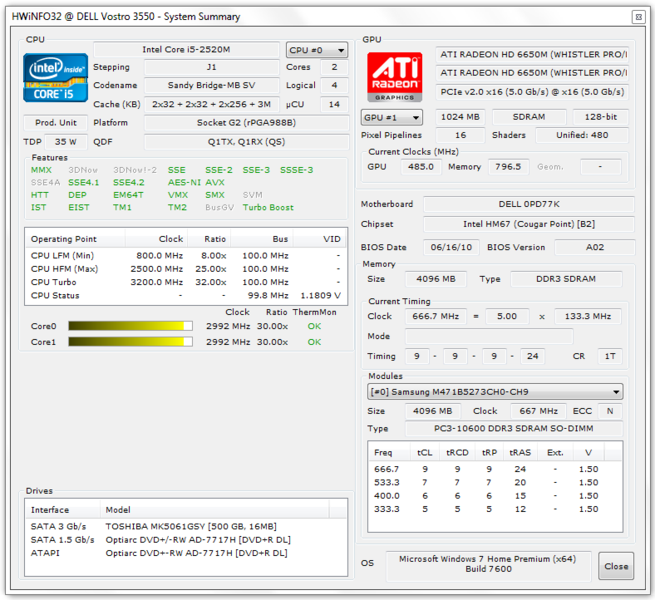Click the Intel HM67 (Cougar Point) chipset field
655x600 pixels.
click(x=529, y=224)
